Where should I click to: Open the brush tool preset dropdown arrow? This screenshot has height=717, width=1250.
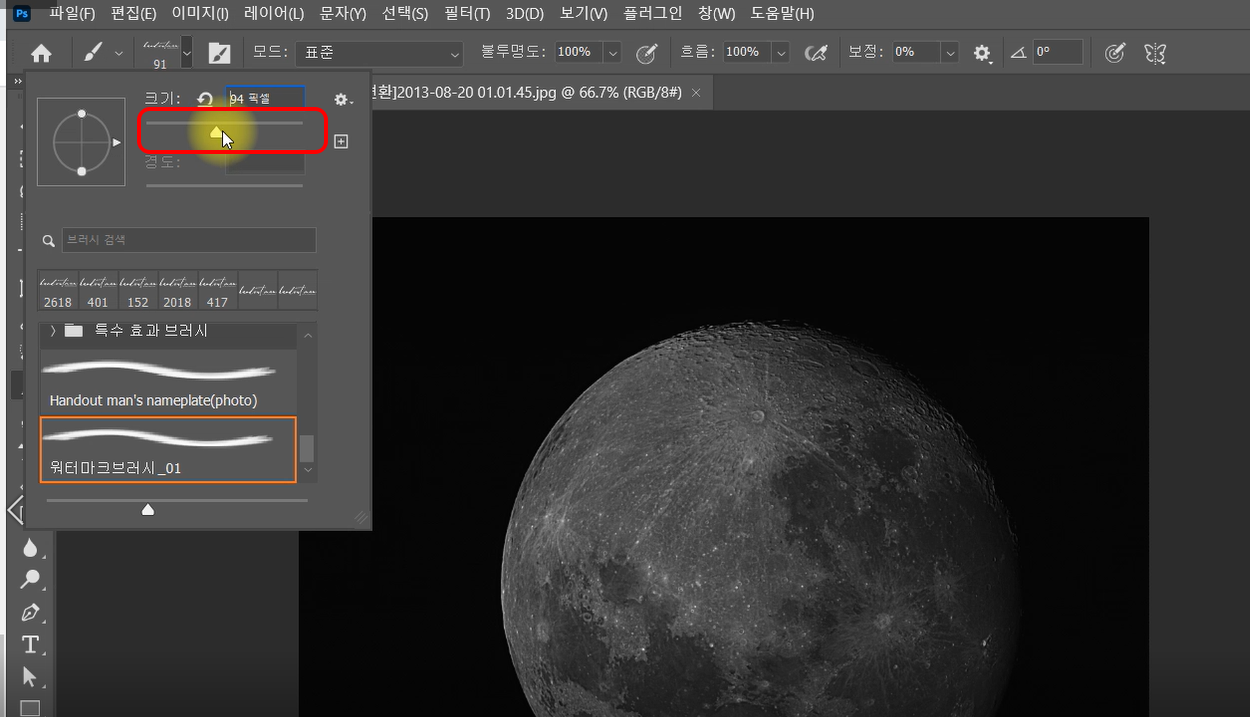pos(119,53)
